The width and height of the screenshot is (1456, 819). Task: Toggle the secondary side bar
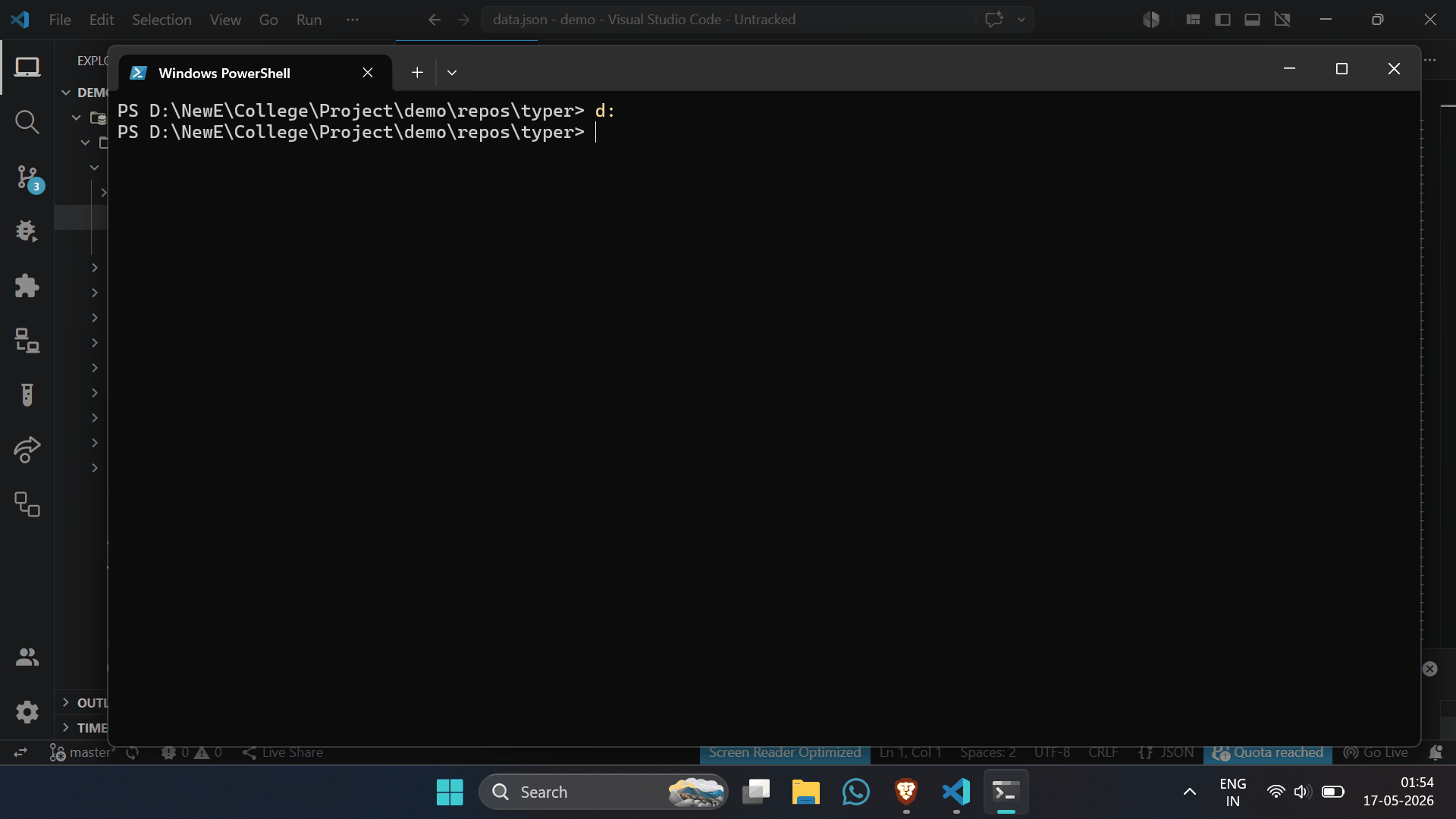pos(1282,20)
